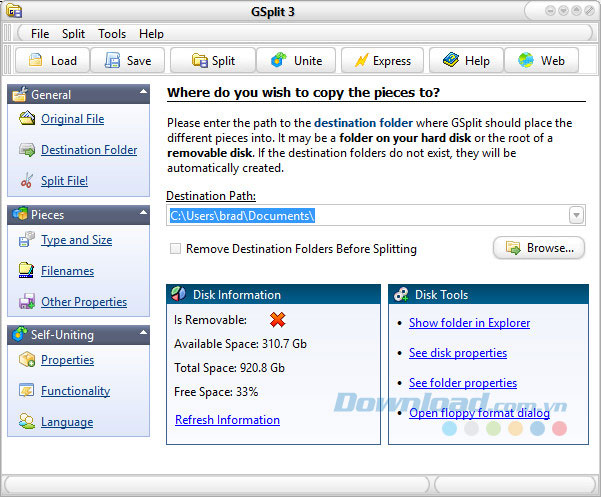This screenshot has width=601, height=497.
Task: Collapse the Pieces panel
Action: point(143,212)
